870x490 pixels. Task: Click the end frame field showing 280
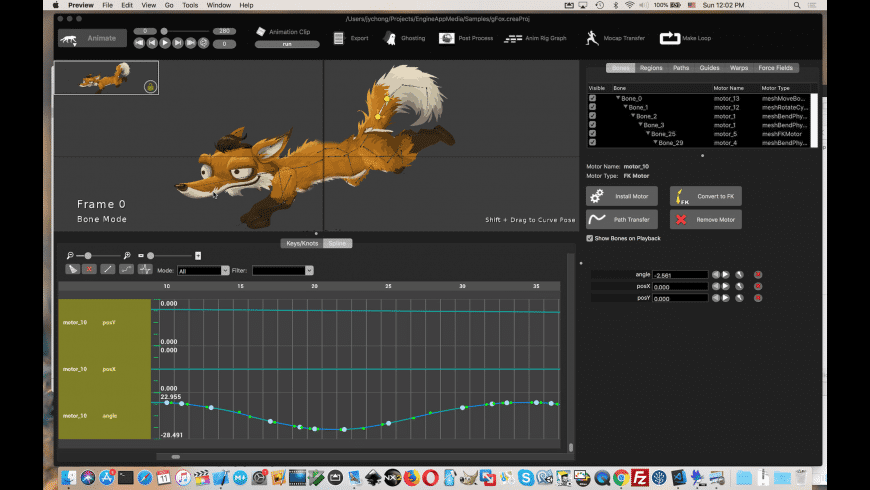click(225, 31)
